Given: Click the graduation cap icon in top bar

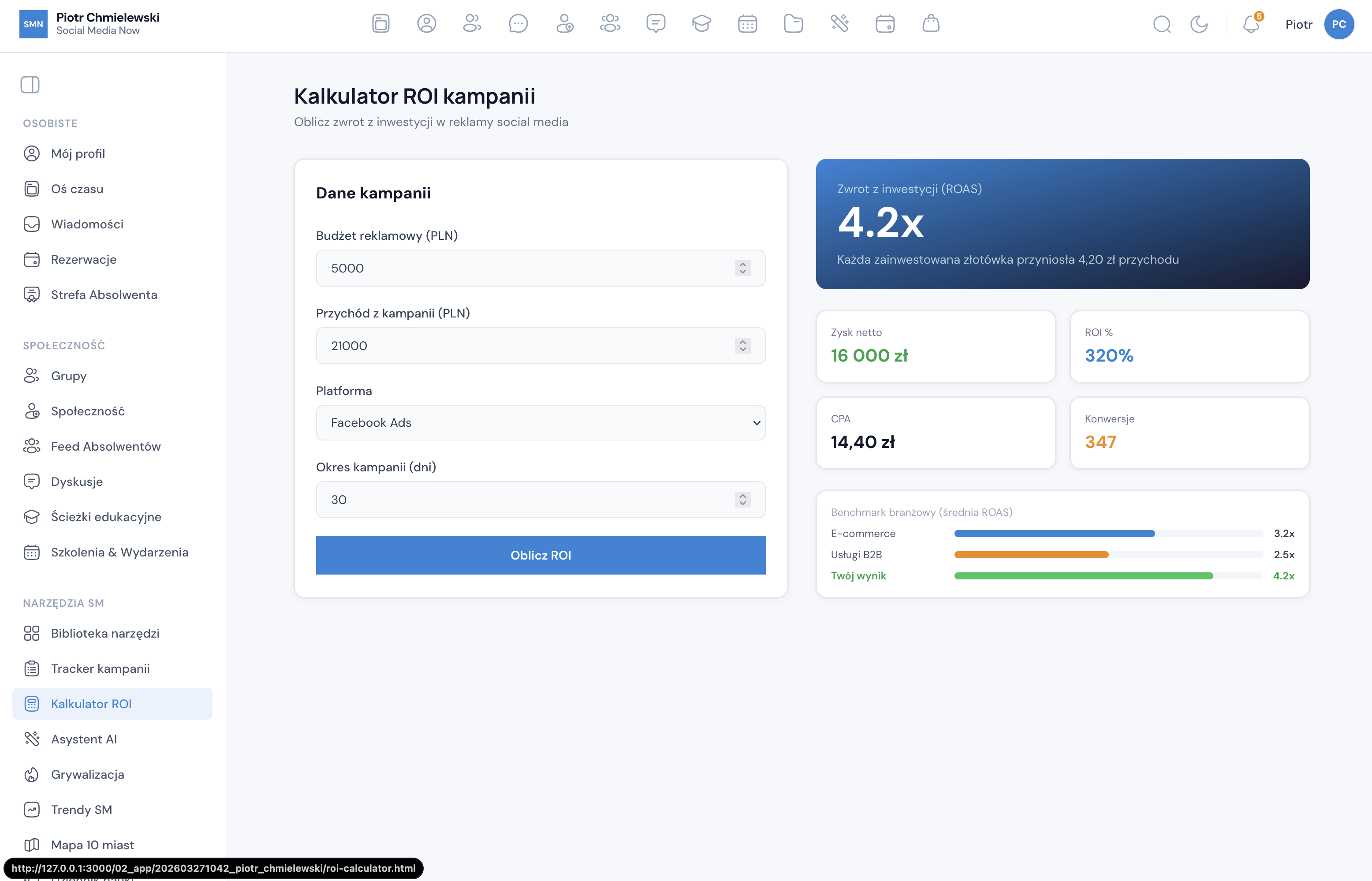Looking at the screenshot, I should click(x=701, y=23).
